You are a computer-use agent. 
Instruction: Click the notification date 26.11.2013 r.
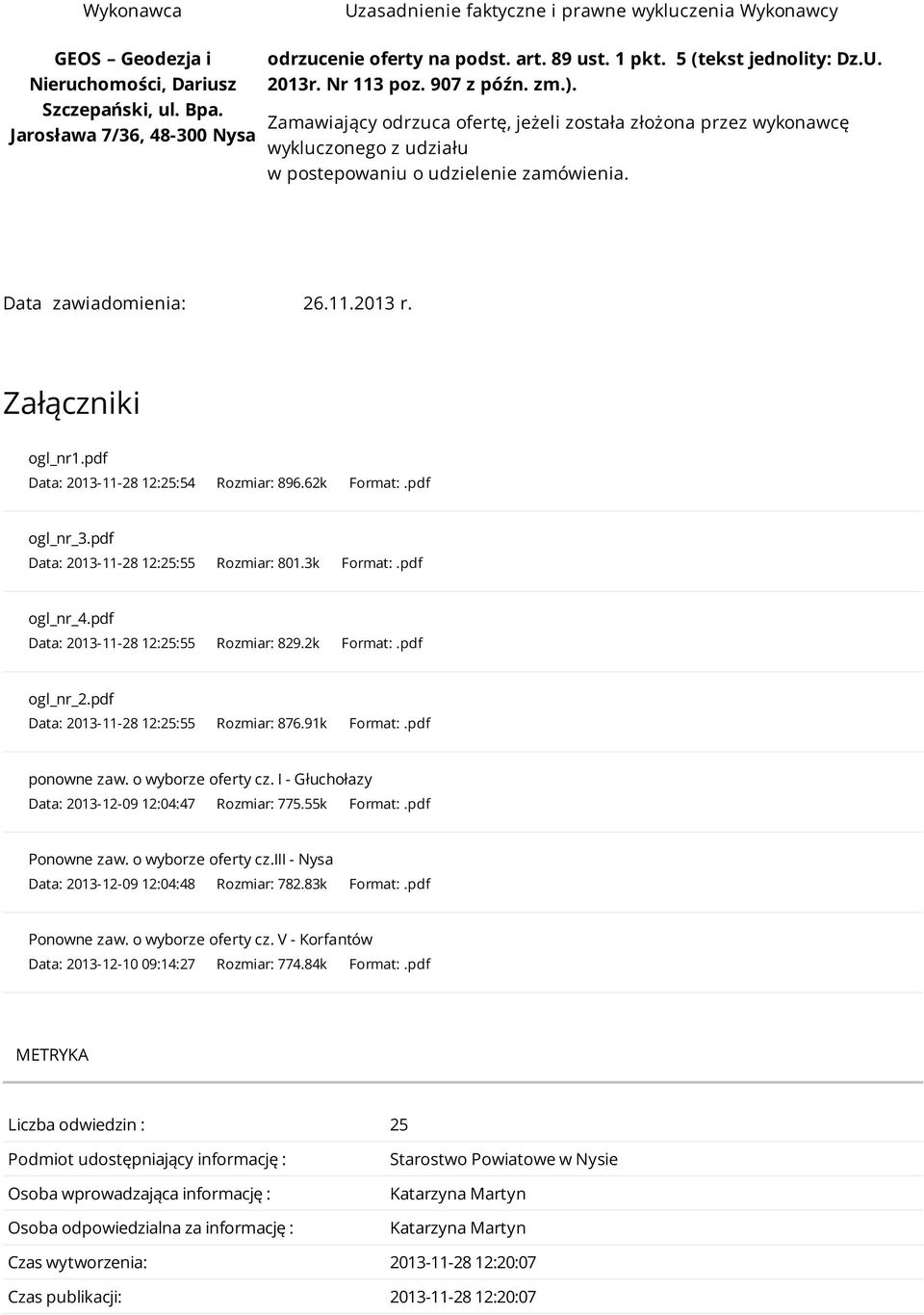click(x=358, y=303)
